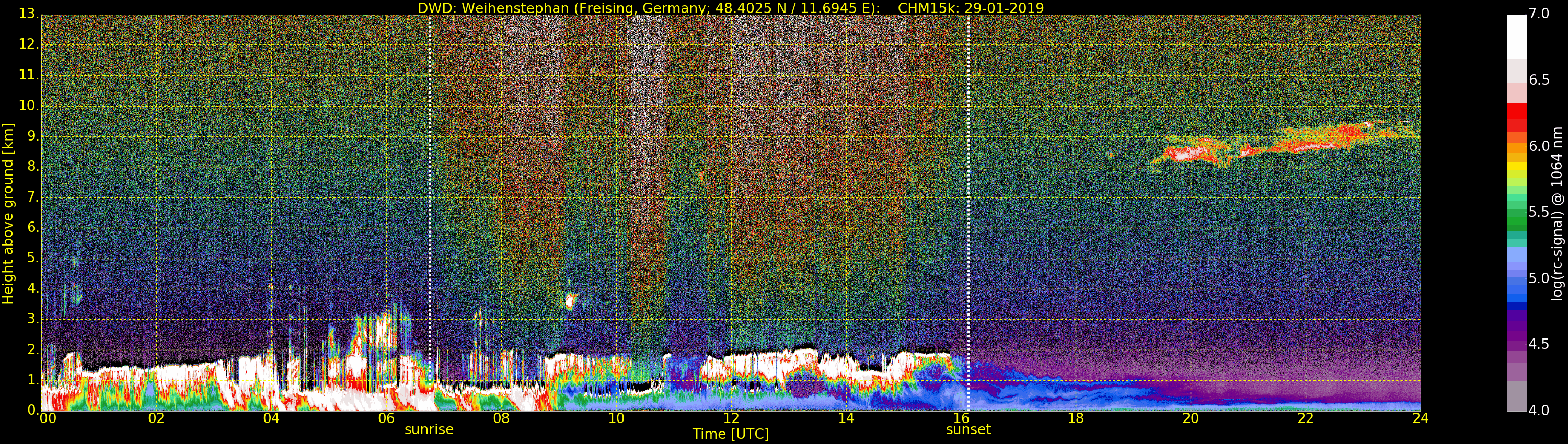
Task: Click the colorbar value '4.0'
Action: point(1539,411)
